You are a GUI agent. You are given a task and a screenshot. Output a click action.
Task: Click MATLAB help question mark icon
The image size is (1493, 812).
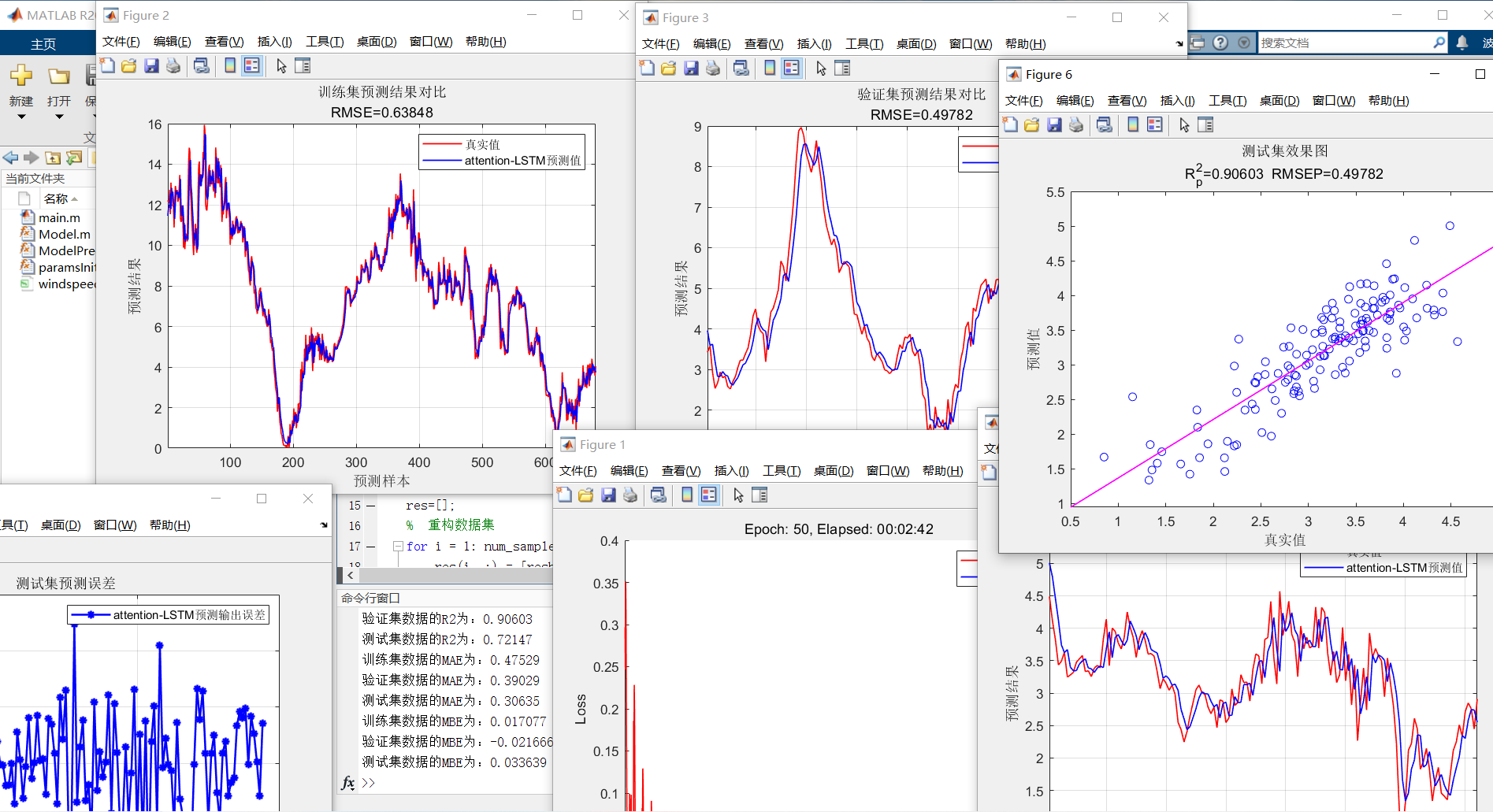coord(1220,43)
